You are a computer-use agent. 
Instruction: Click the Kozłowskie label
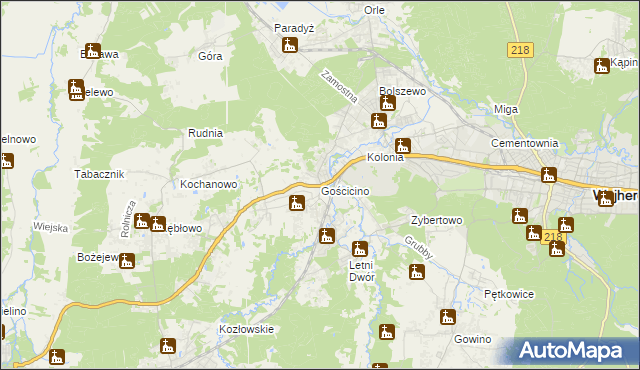click(x=247, y=329)
